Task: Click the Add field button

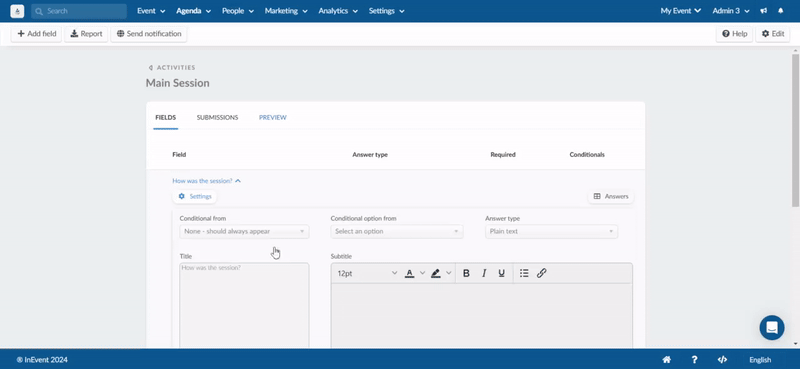Action: (x=37, y=34)
